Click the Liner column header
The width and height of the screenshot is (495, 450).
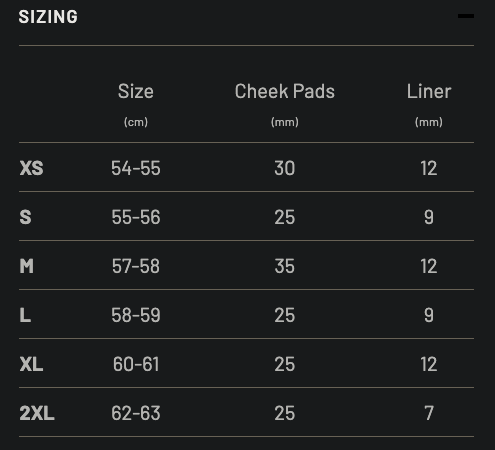coord(429,91)
